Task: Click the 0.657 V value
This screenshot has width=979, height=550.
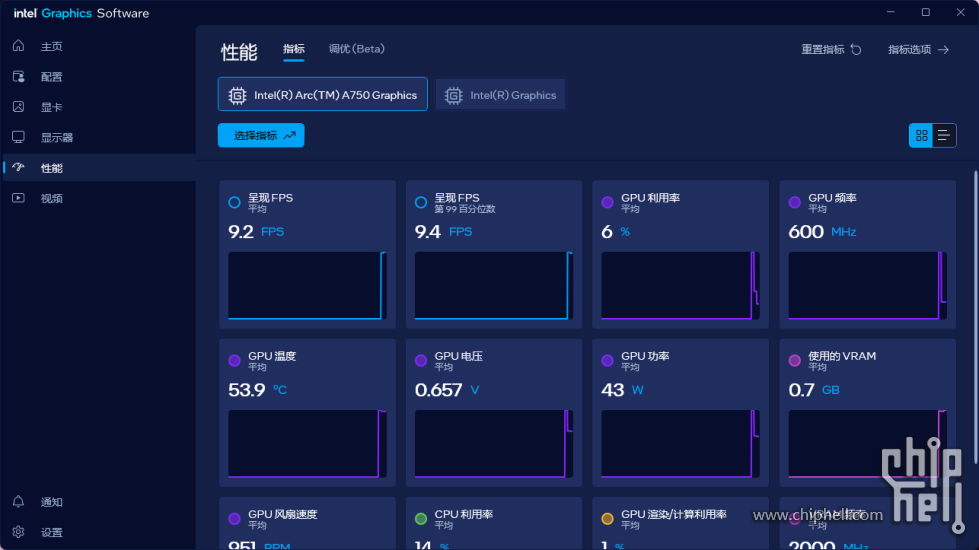Action: pos(447,390)
